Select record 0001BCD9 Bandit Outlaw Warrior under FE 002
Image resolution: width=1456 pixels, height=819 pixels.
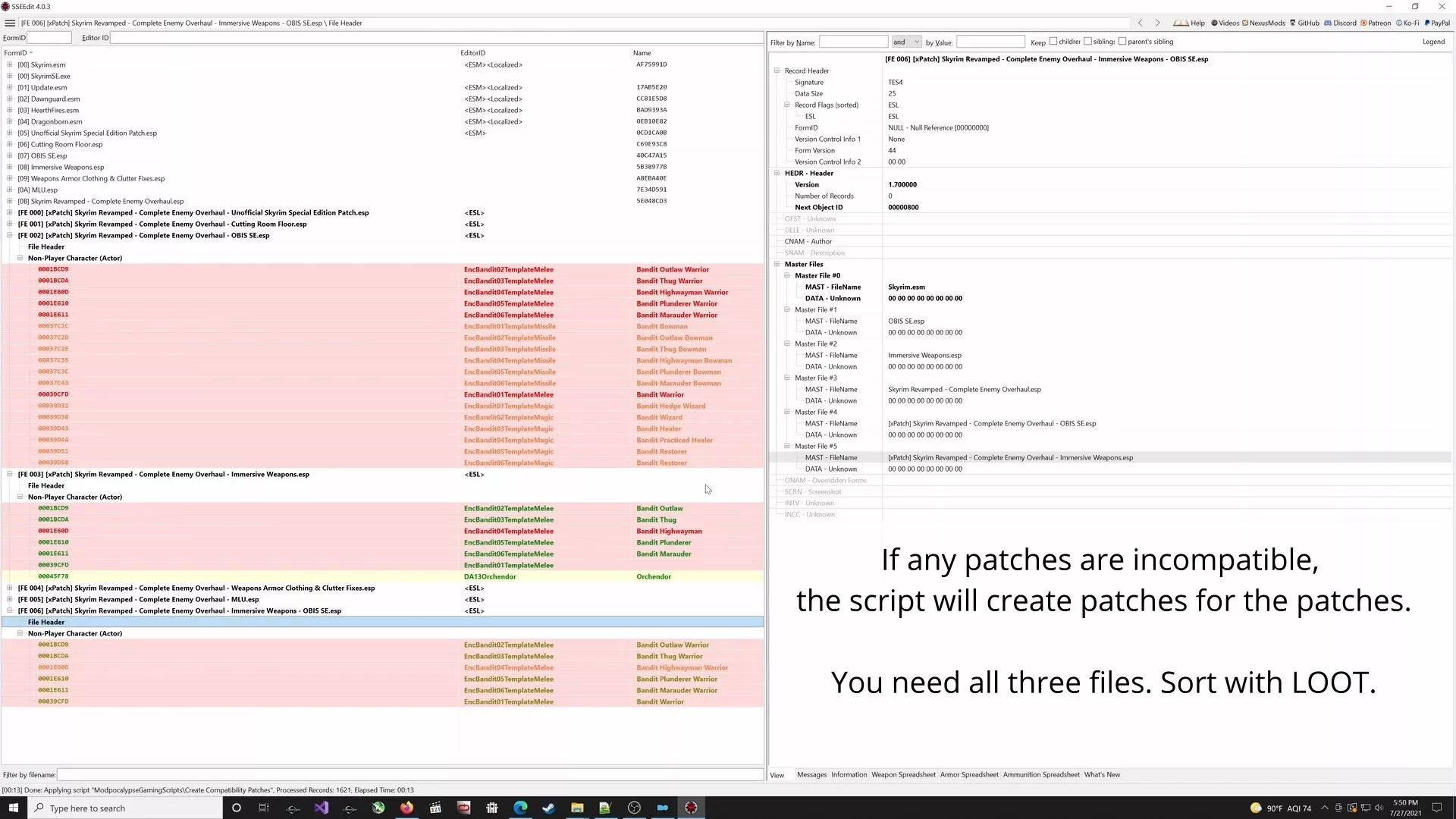click(x=382, y=269)
